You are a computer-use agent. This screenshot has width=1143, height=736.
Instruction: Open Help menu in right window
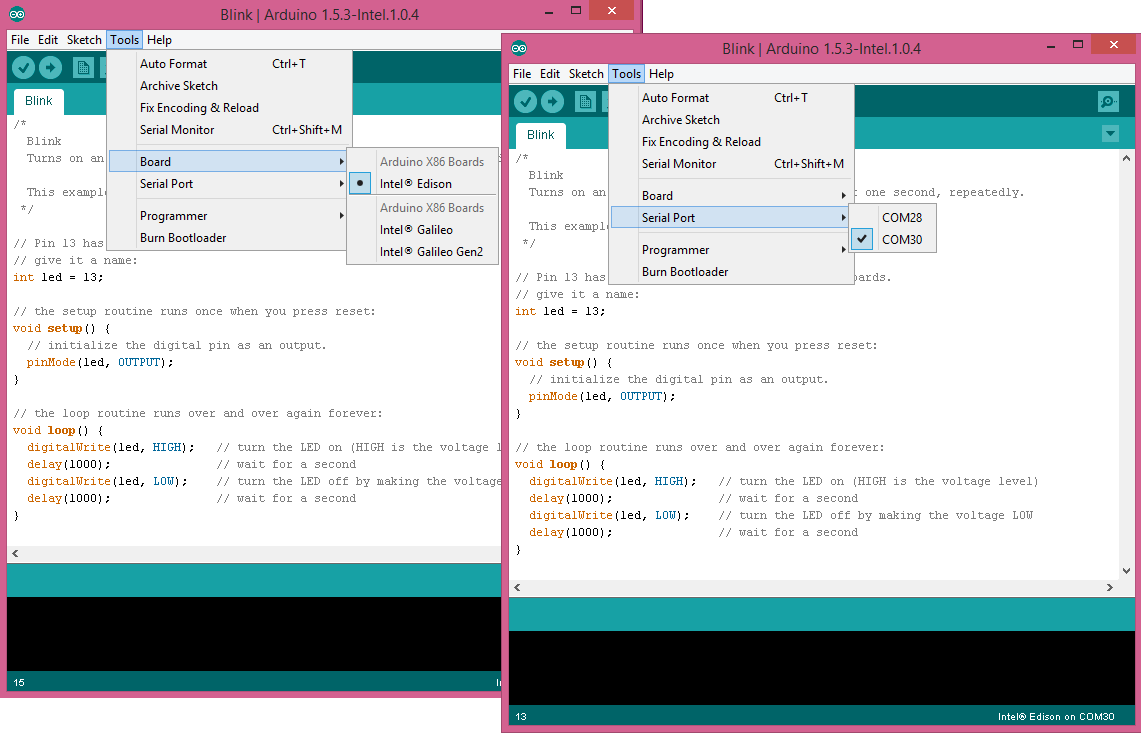[661, 74]
